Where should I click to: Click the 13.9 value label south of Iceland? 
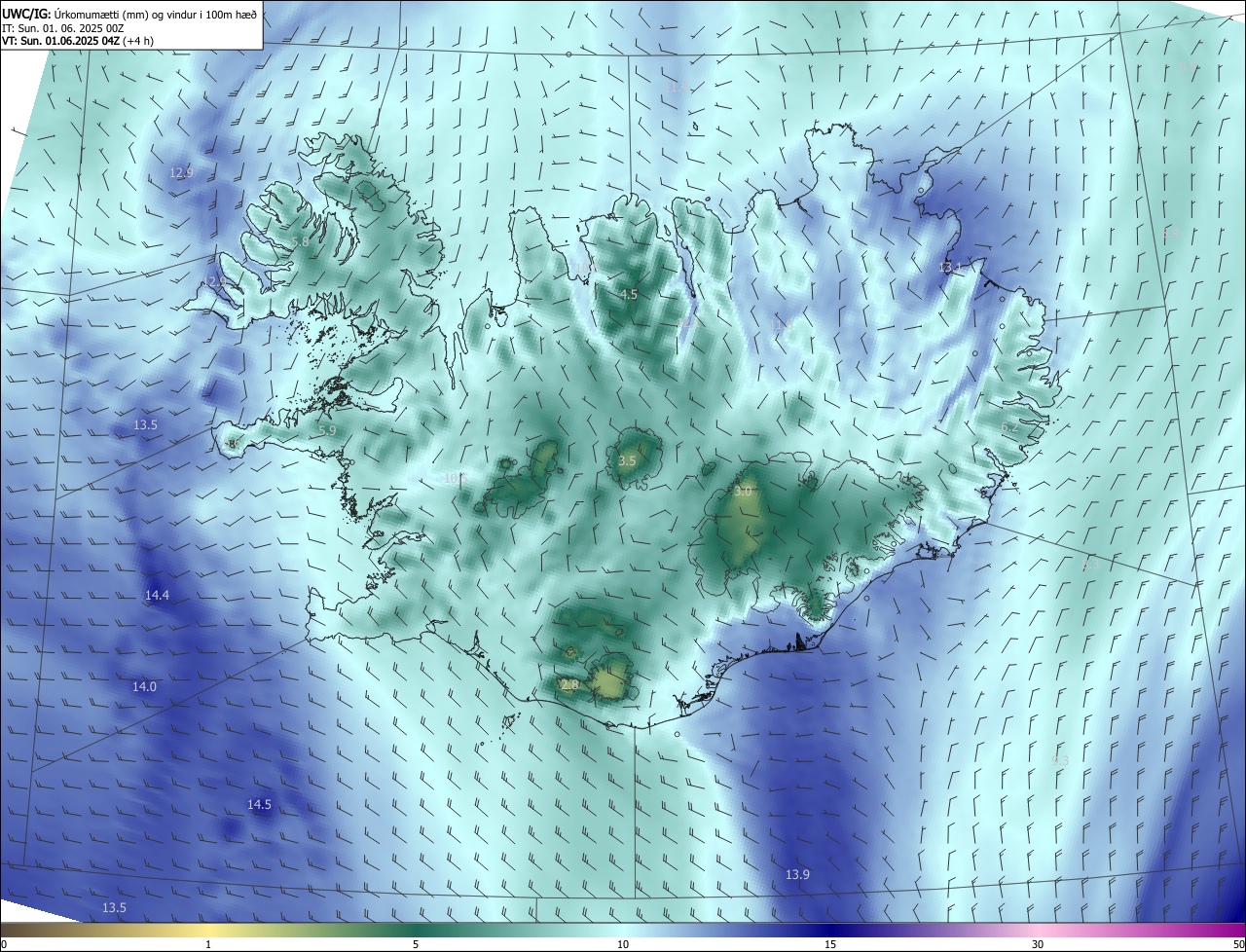click(797, 874)
